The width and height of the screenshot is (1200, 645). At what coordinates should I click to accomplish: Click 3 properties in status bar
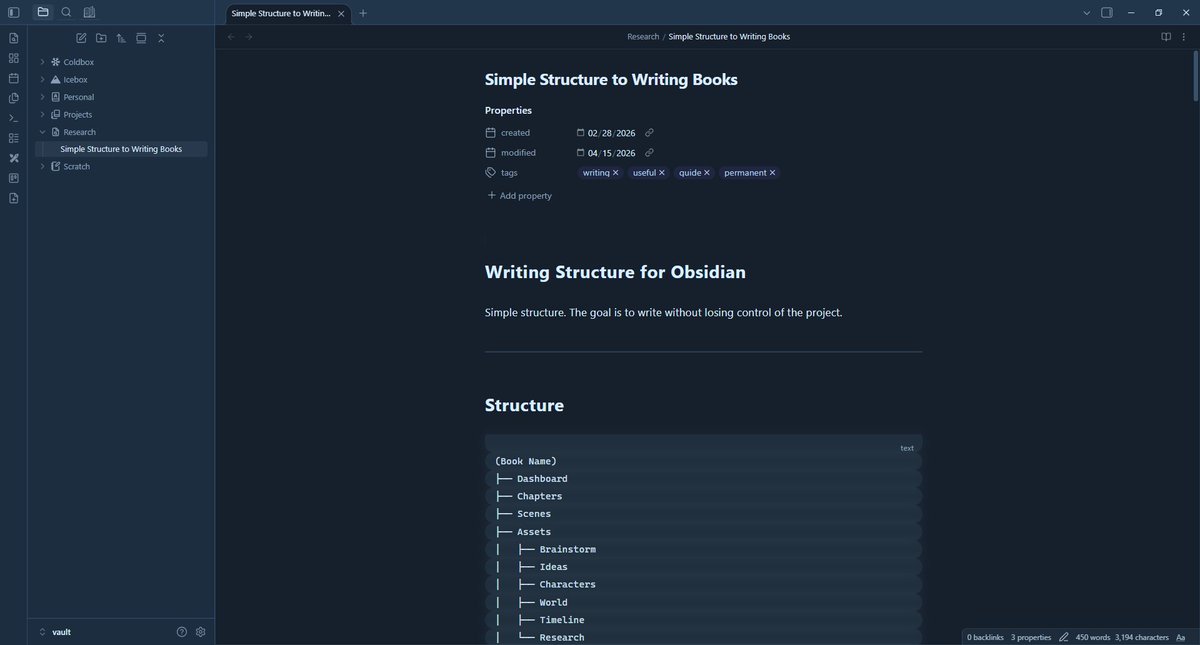pos(1031,637)
